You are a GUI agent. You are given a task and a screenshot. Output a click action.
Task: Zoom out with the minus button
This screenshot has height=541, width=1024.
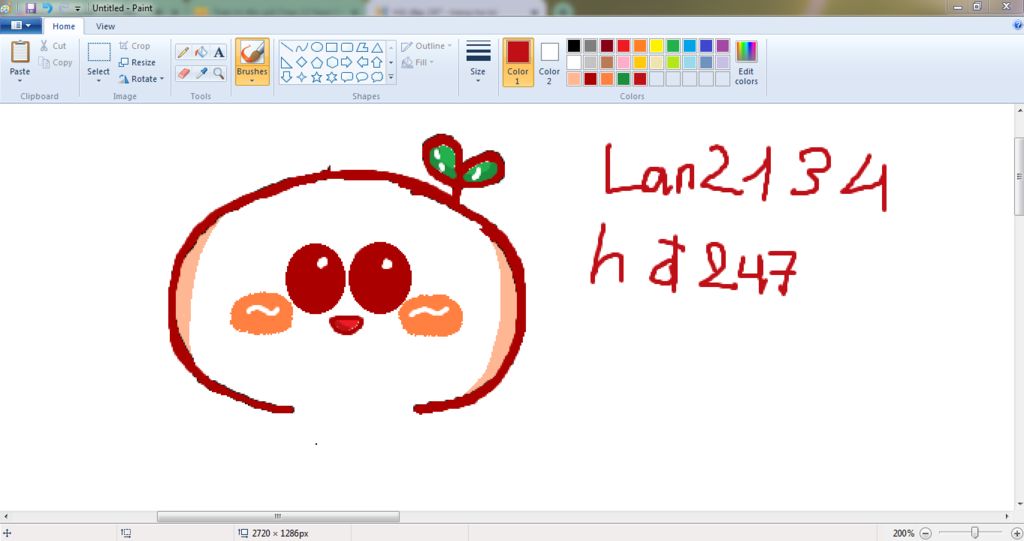point(925,533)
